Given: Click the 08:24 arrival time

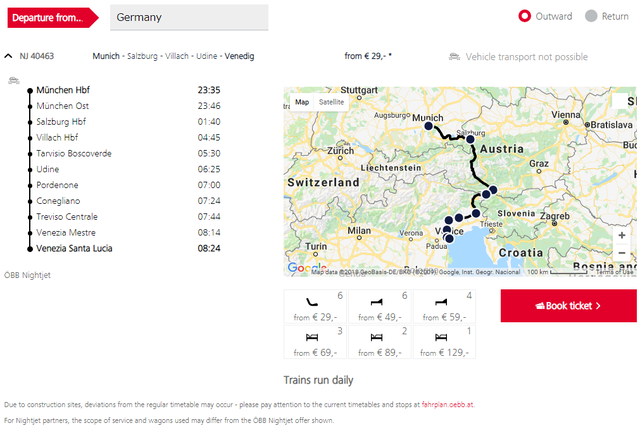Looking at the screenshot, I should coord(209,248).
